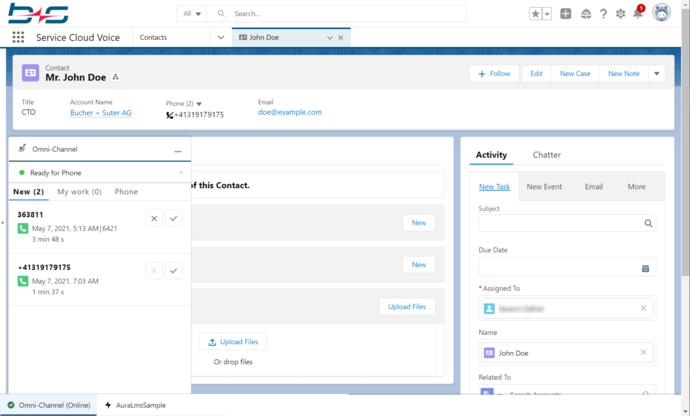Click the first New related list button

click(419, 223)
